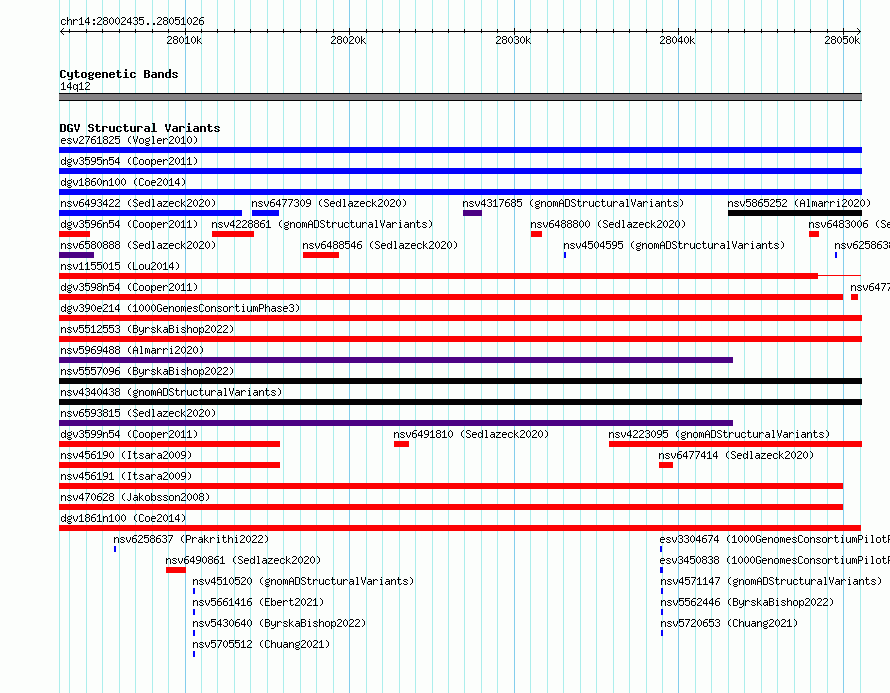Open nsv470628 (Jakobsson2008) variant
The height and width of the screenshot is (693, 890).
click(135, 497)
